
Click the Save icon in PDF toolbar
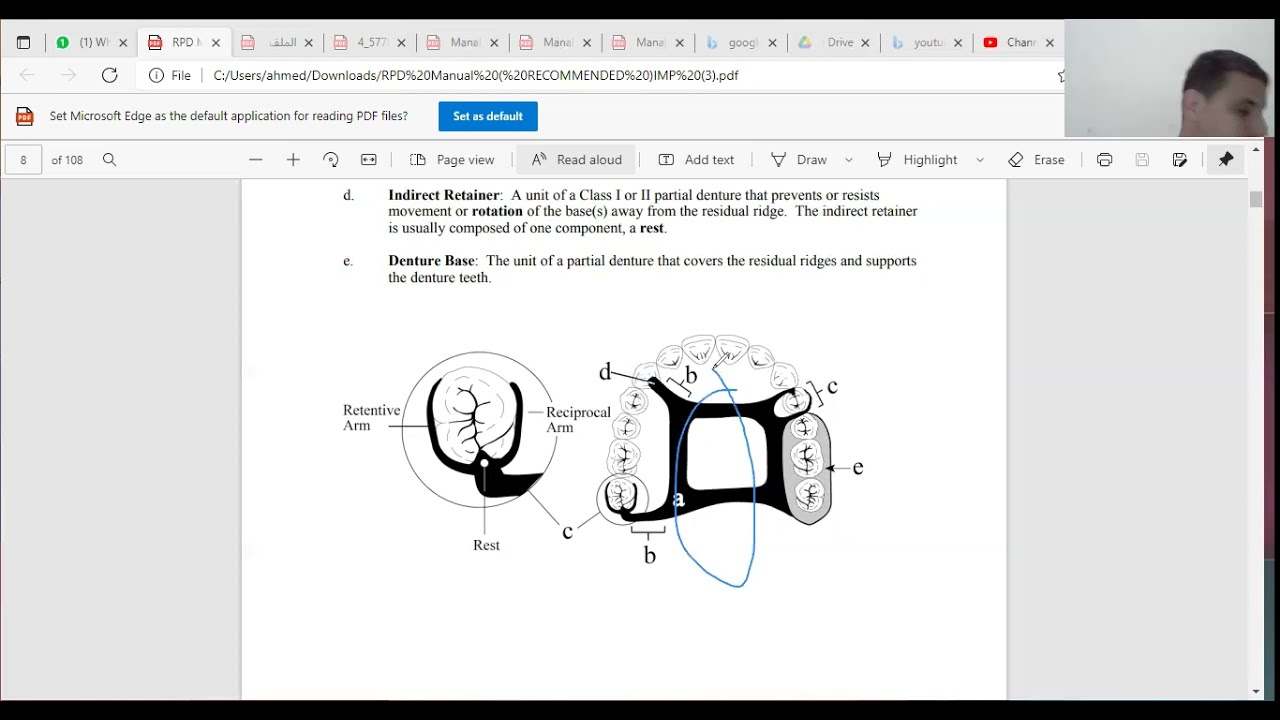1143,160
